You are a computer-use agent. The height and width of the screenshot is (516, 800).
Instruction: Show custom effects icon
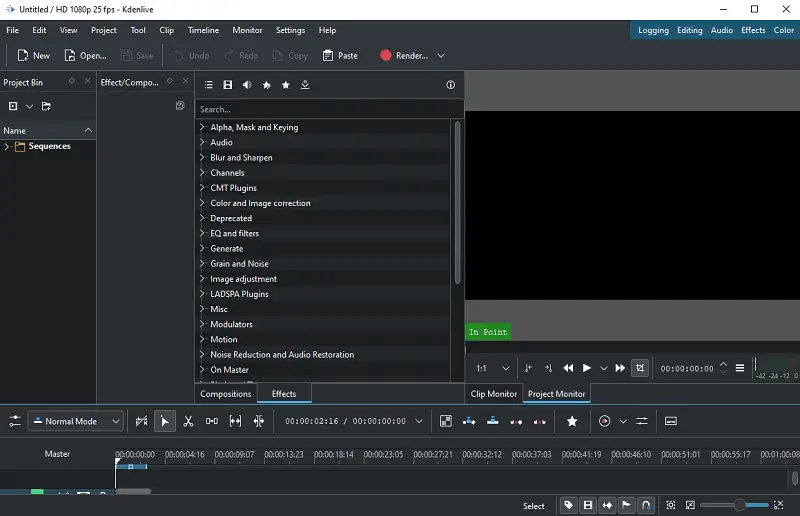click(266, 85)
